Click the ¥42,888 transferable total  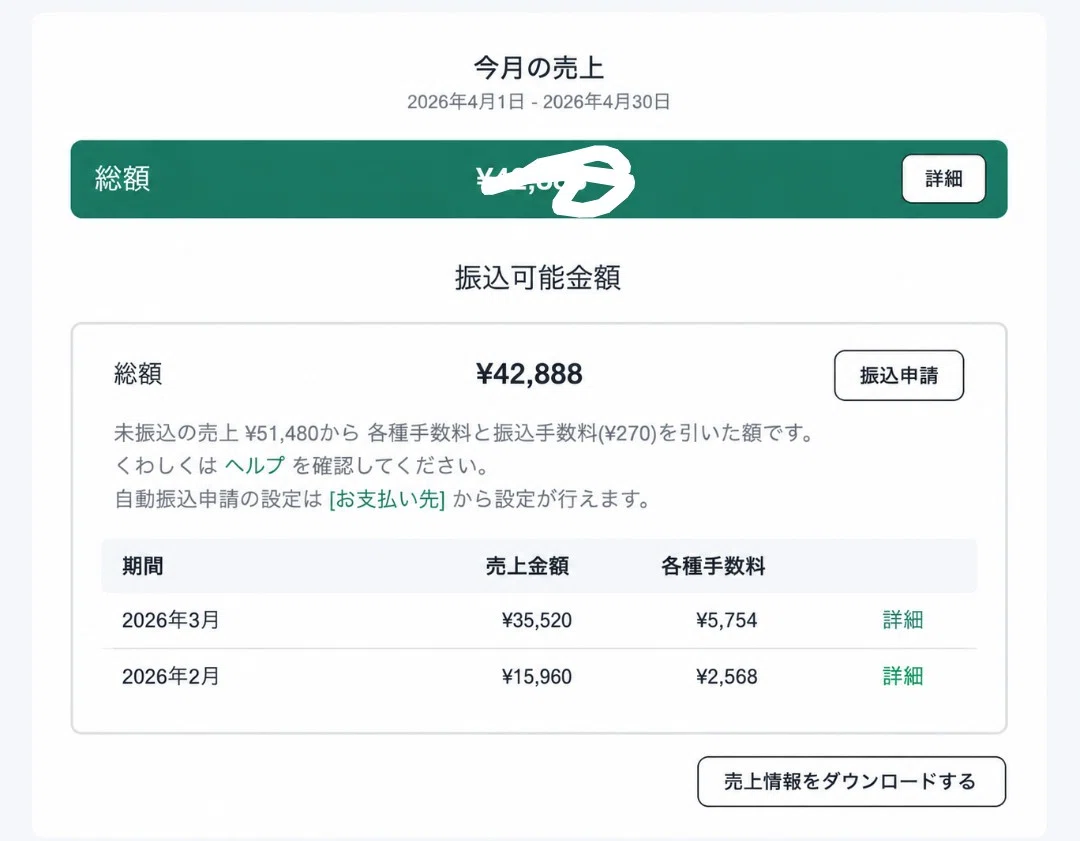tap(529, 374)
